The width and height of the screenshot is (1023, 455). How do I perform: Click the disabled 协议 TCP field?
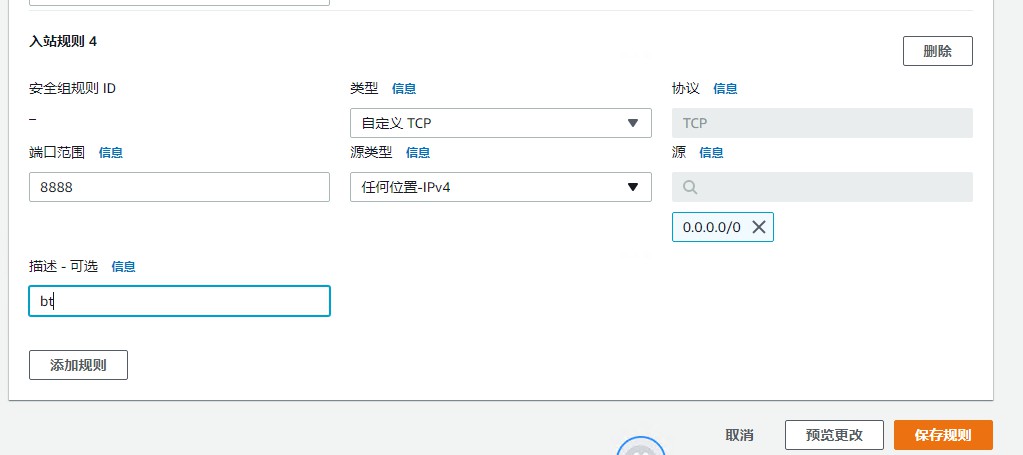pos(822,123)
